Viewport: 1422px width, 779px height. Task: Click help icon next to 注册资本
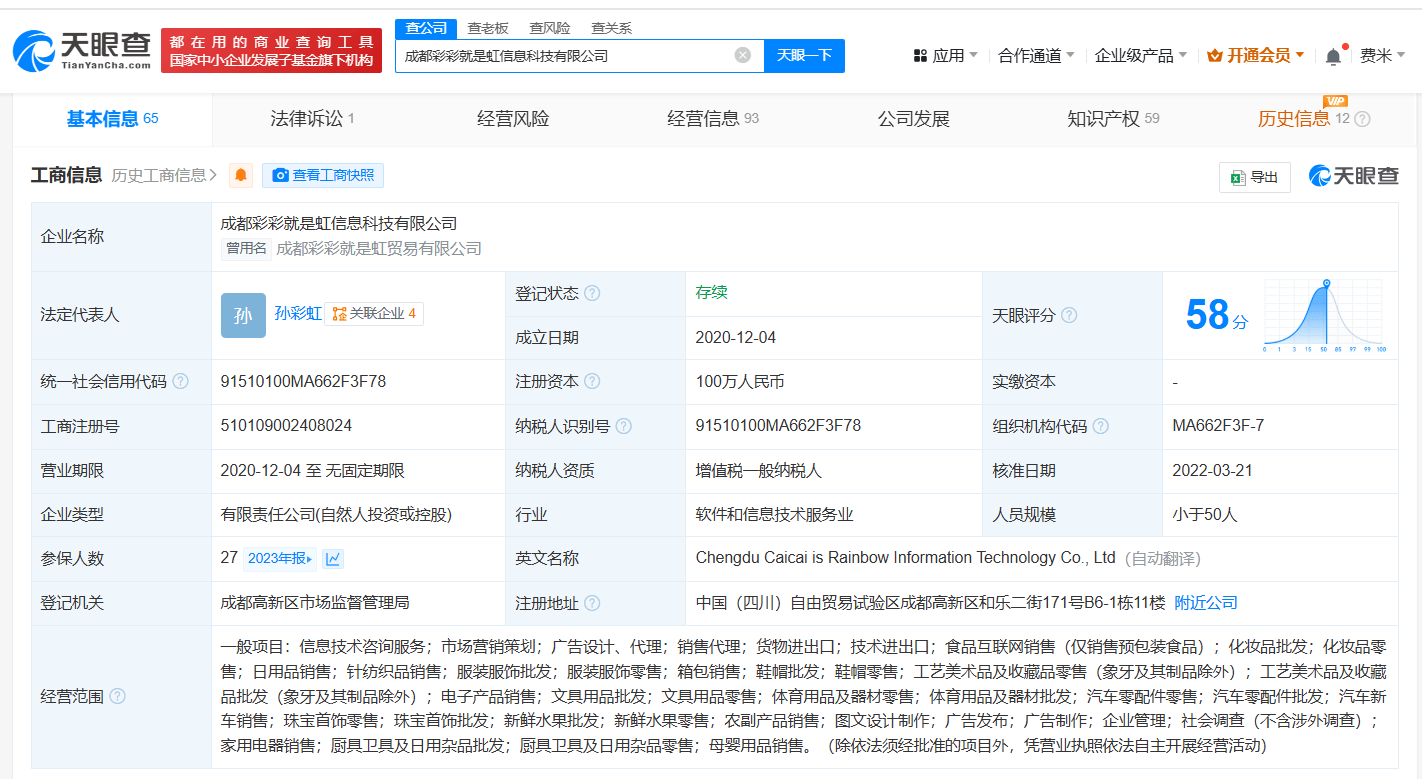592,382
